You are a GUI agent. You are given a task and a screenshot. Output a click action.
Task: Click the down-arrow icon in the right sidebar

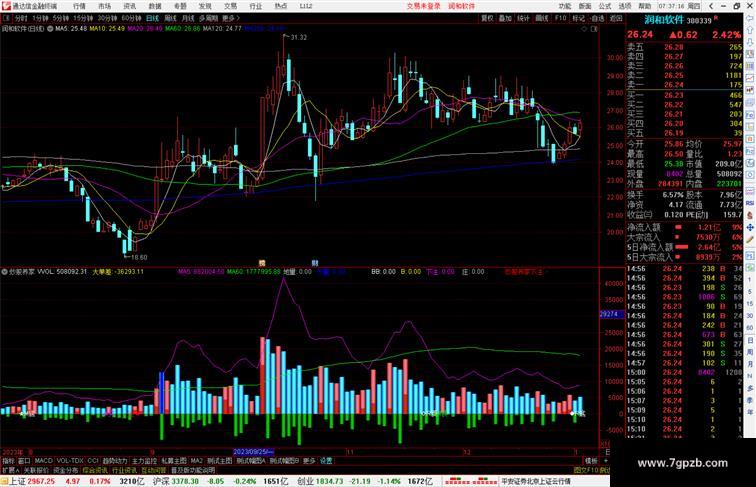pyautogui.click(x=750, y=42)
